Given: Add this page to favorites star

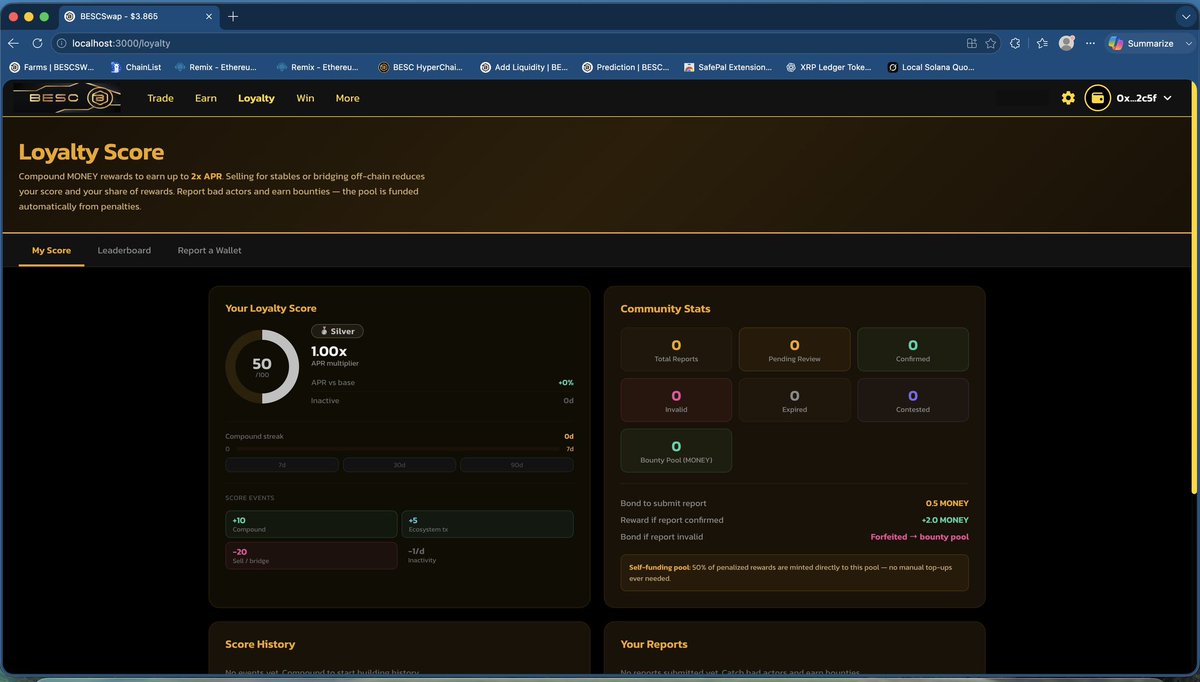Looking at the screenshot, I should (x=990, y=43).
